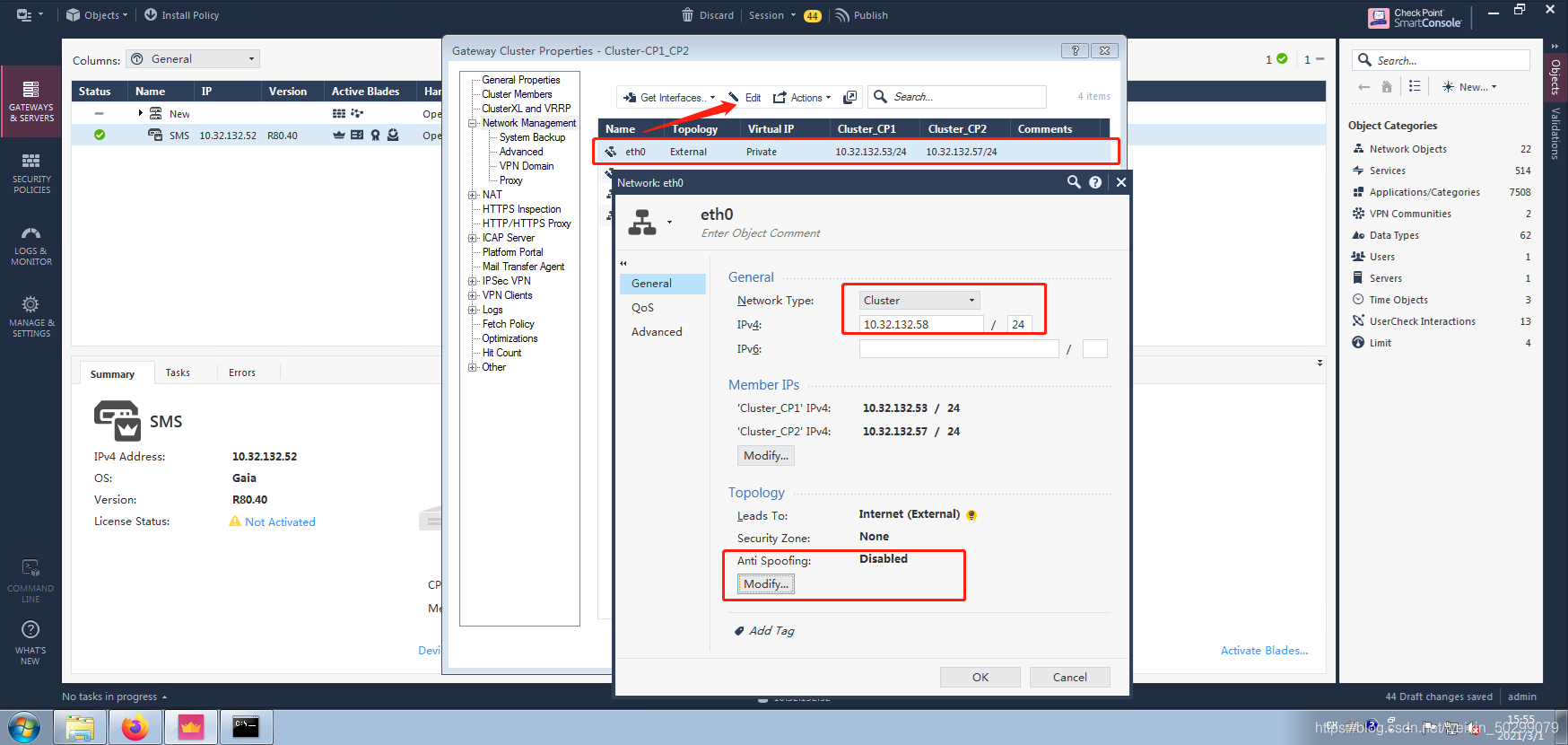Image resolution: width=1568 pixels, height=745 pixels.
Task: Click the IPv4 mask length field
Action: pyautogui.click(x=1020, y=325)
